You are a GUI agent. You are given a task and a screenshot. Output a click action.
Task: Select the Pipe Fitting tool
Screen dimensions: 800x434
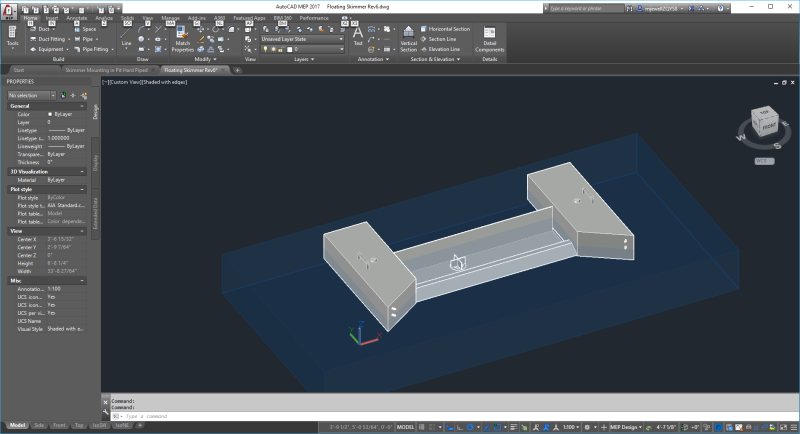point(93,49)
